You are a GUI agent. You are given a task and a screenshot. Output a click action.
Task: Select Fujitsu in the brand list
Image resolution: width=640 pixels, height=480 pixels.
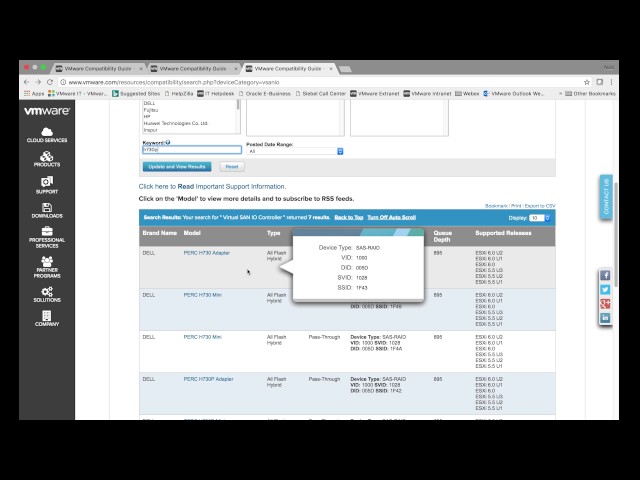click(151, 110)
